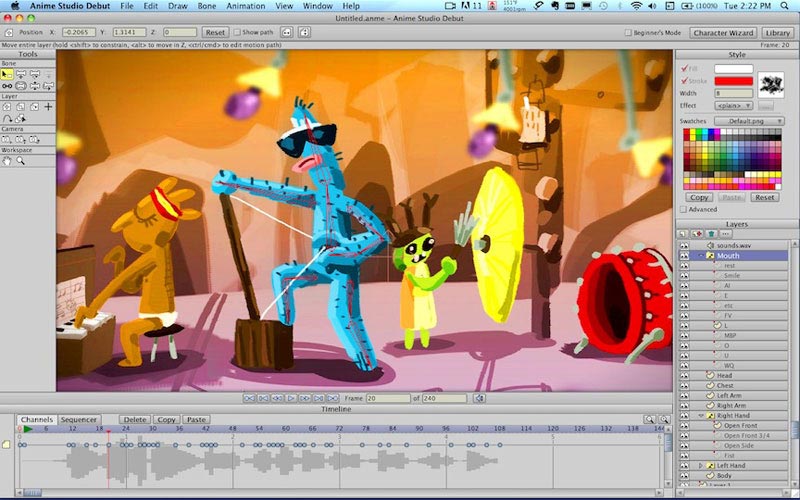The width and height of the screenshot is (800, 500).
Task: Click the plus-shaped layer origin tool
Action: coord(48,106)
